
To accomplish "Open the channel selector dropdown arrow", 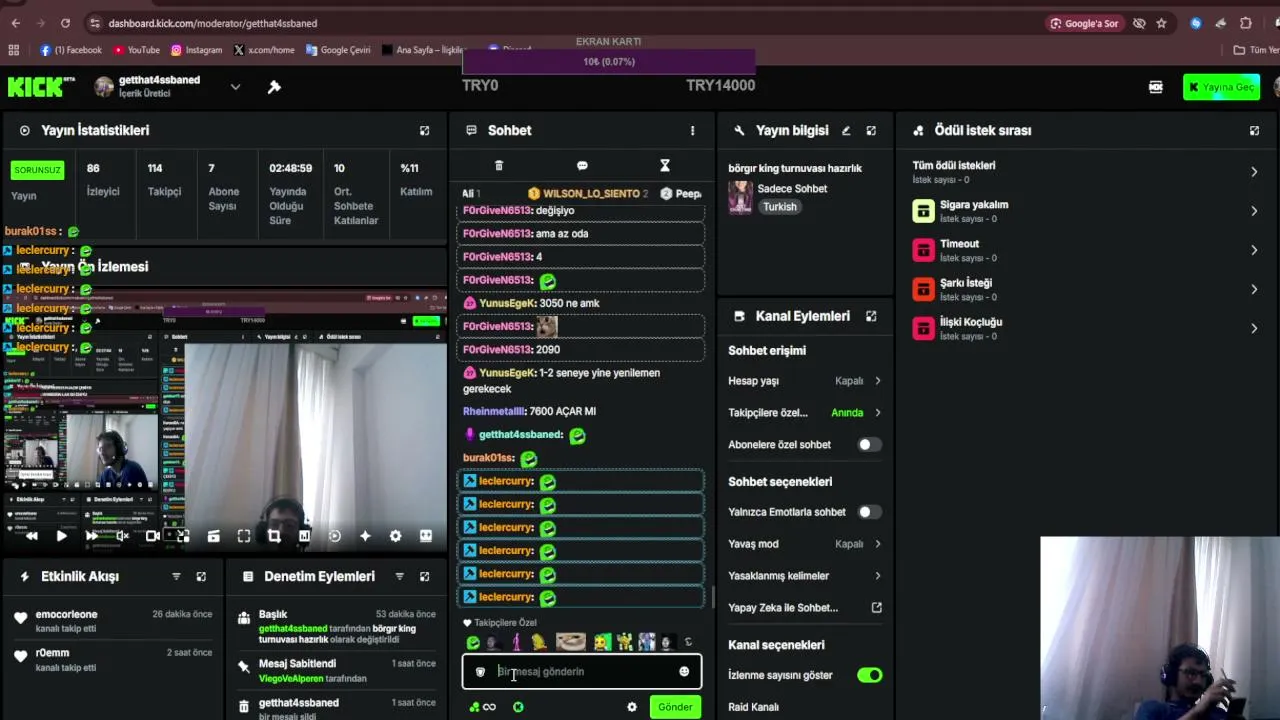I will (235, 87).
